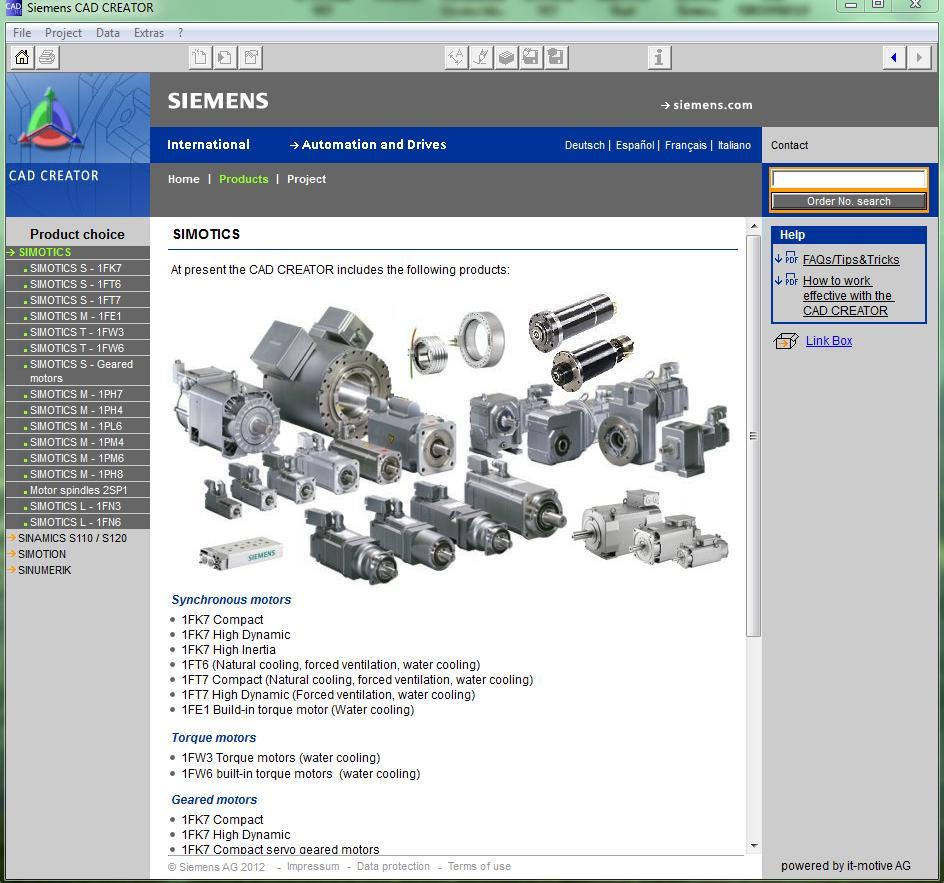Click the app icon in title bar
This screenshot has height=883, width=944.
pos(13,8)
